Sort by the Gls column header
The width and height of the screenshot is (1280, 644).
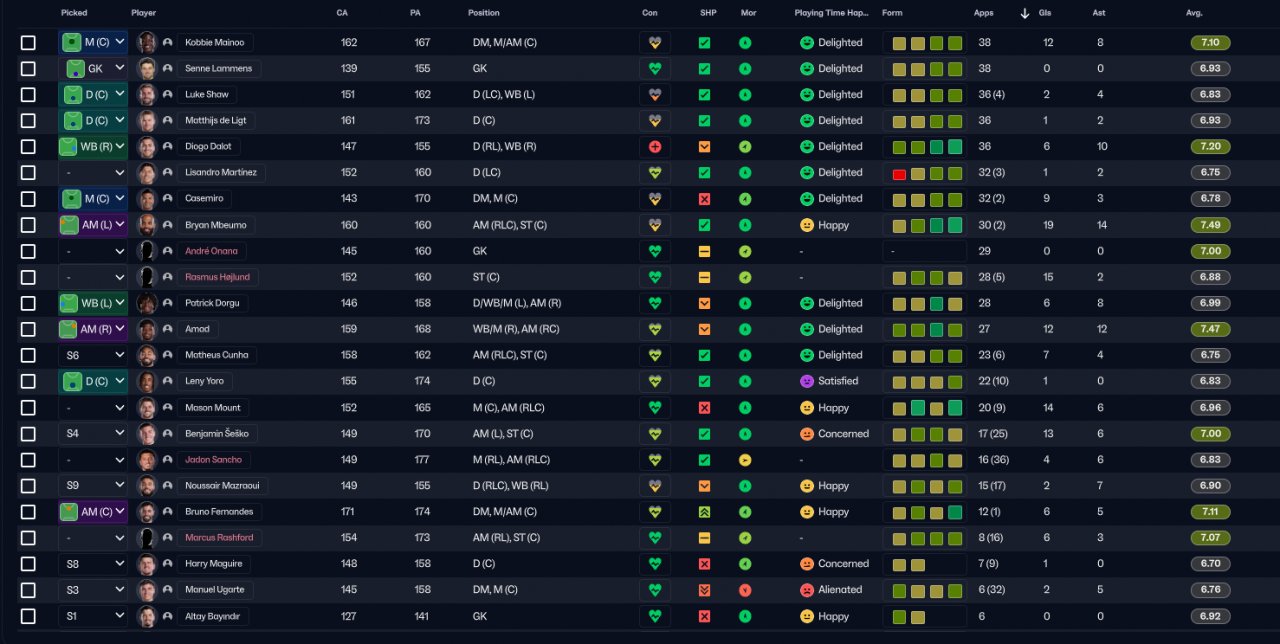(x=1046, y=13)
